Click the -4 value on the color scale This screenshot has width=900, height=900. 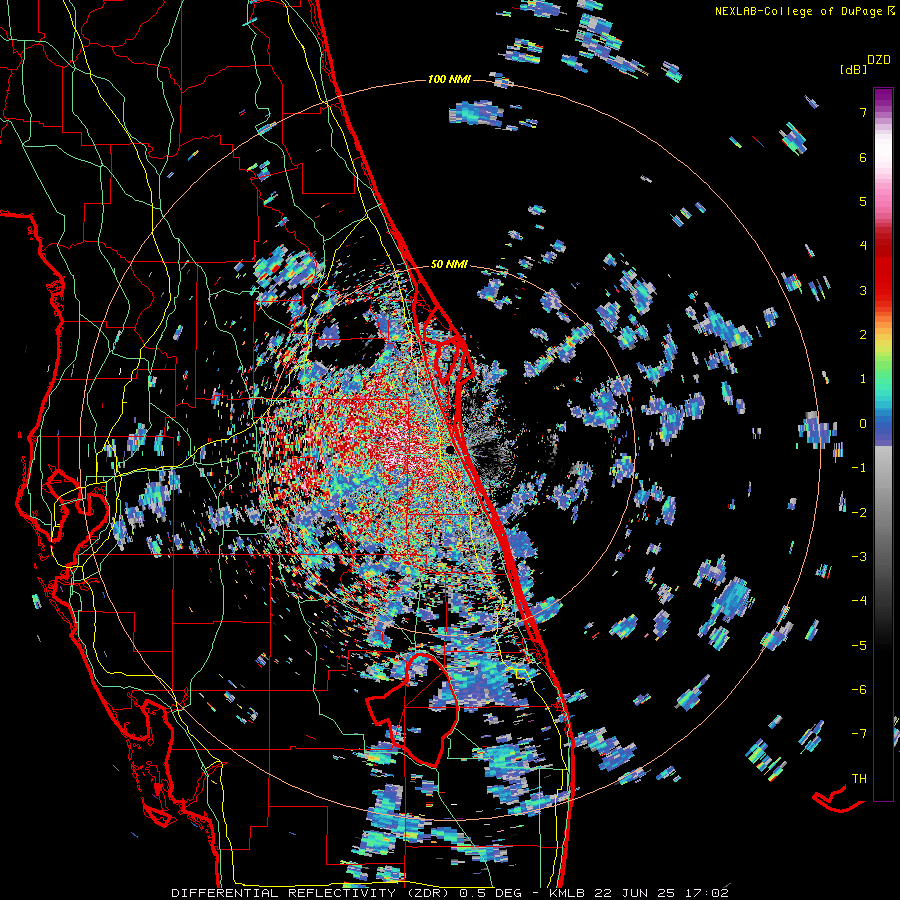(x=859, y=601)
